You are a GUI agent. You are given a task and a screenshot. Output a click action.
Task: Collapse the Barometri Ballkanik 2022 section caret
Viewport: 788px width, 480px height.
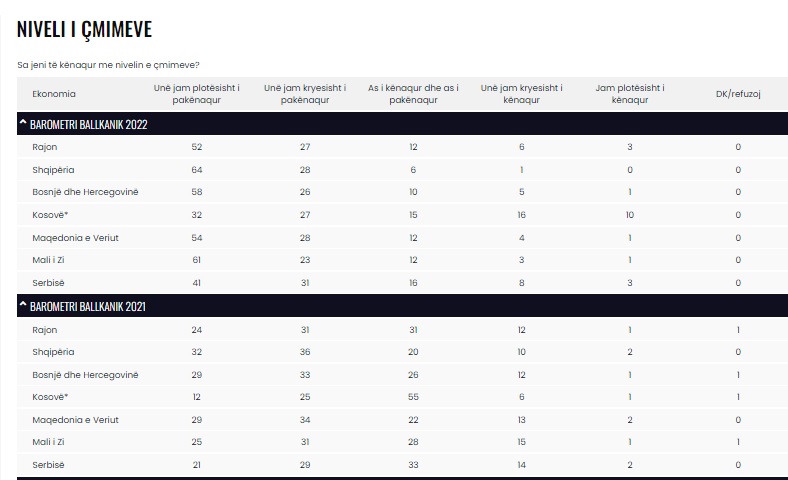click(22, 124)
